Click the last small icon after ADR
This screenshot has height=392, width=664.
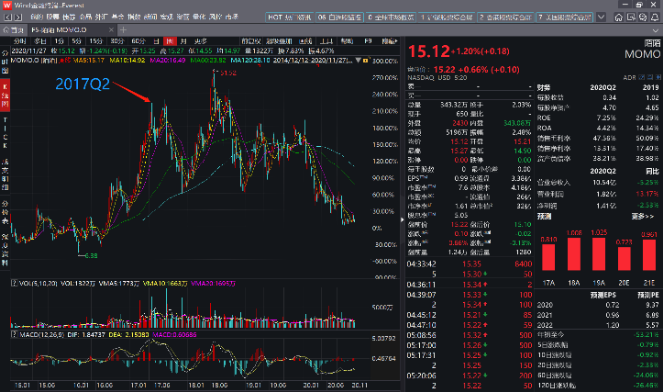point(658,77)
